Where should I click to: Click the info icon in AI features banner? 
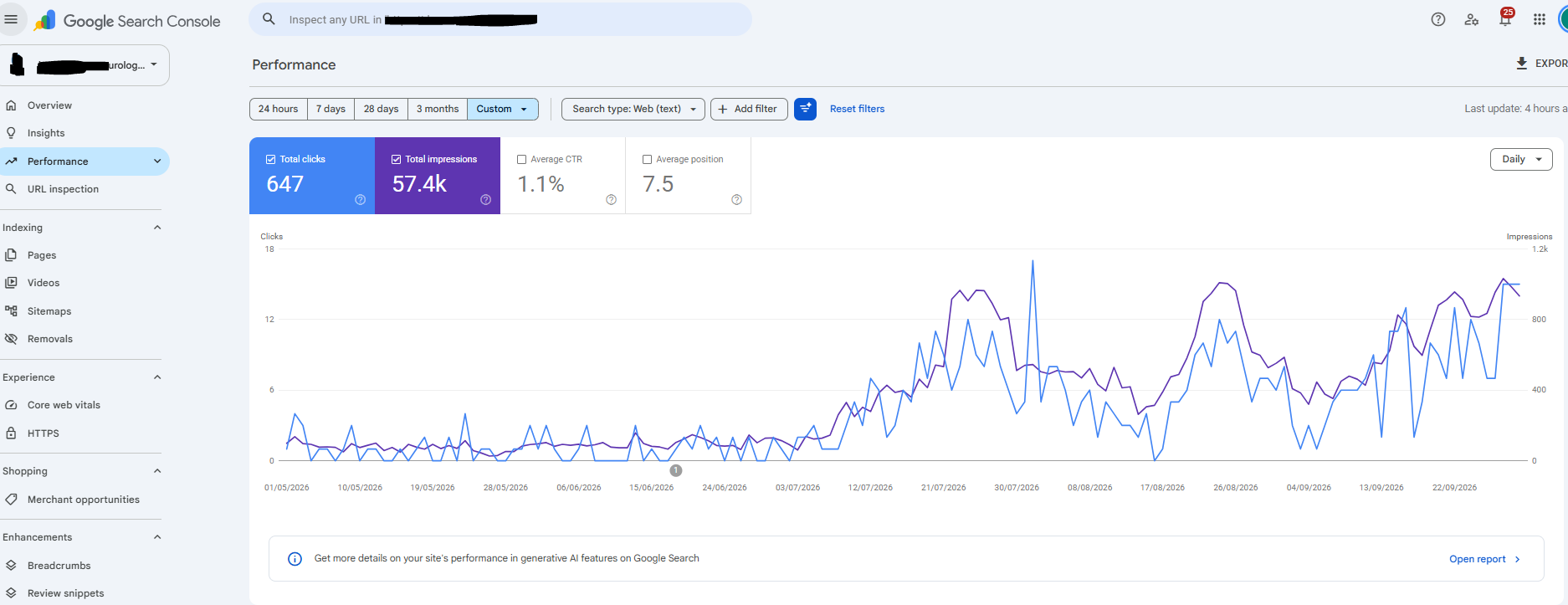(295, 559)
